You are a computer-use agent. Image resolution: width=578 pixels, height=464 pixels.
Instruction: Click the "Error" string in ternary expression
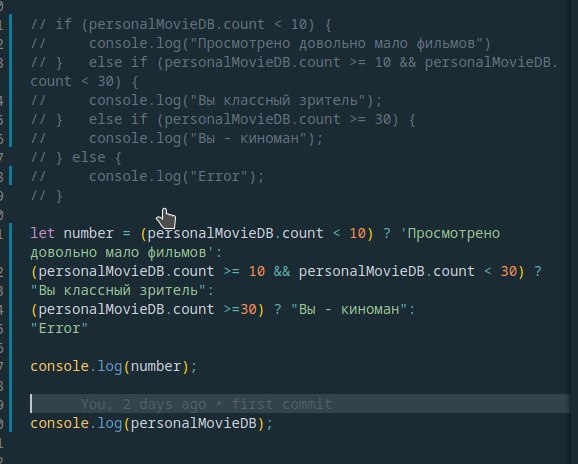coord(59,328)
